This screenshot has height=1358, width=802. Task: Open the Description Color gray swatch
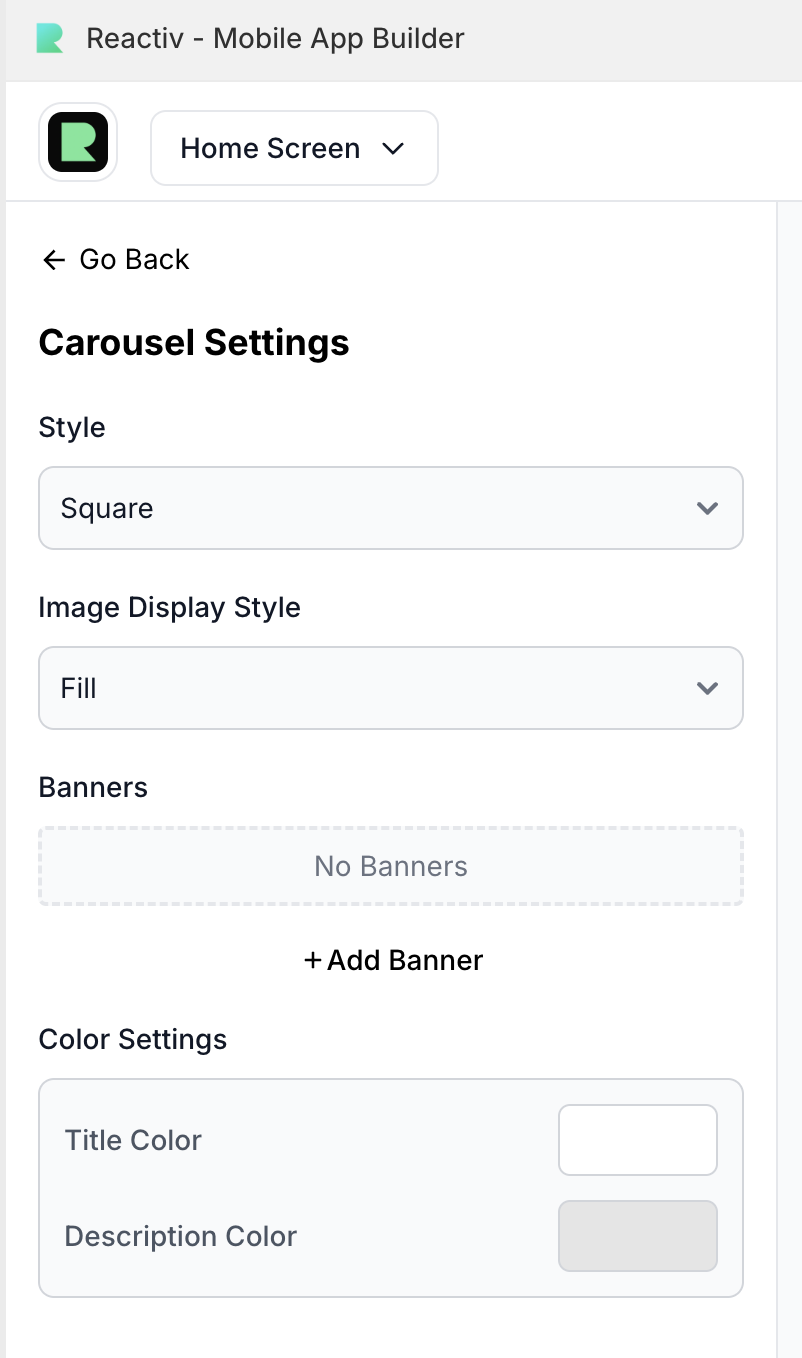(x=637, y=1236)
